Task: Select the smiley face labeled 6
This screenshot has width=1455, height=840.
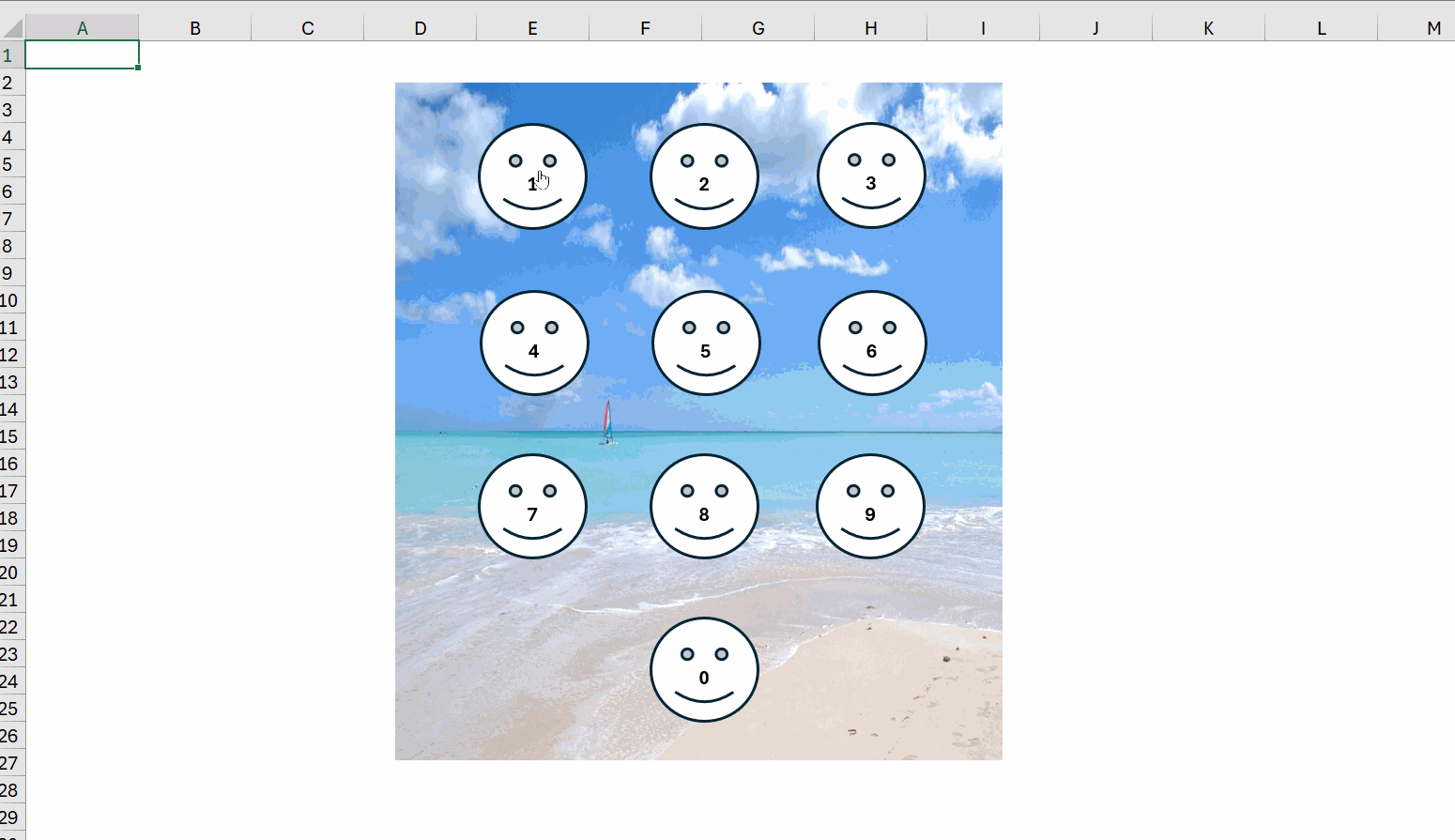Action: (872, 344)
